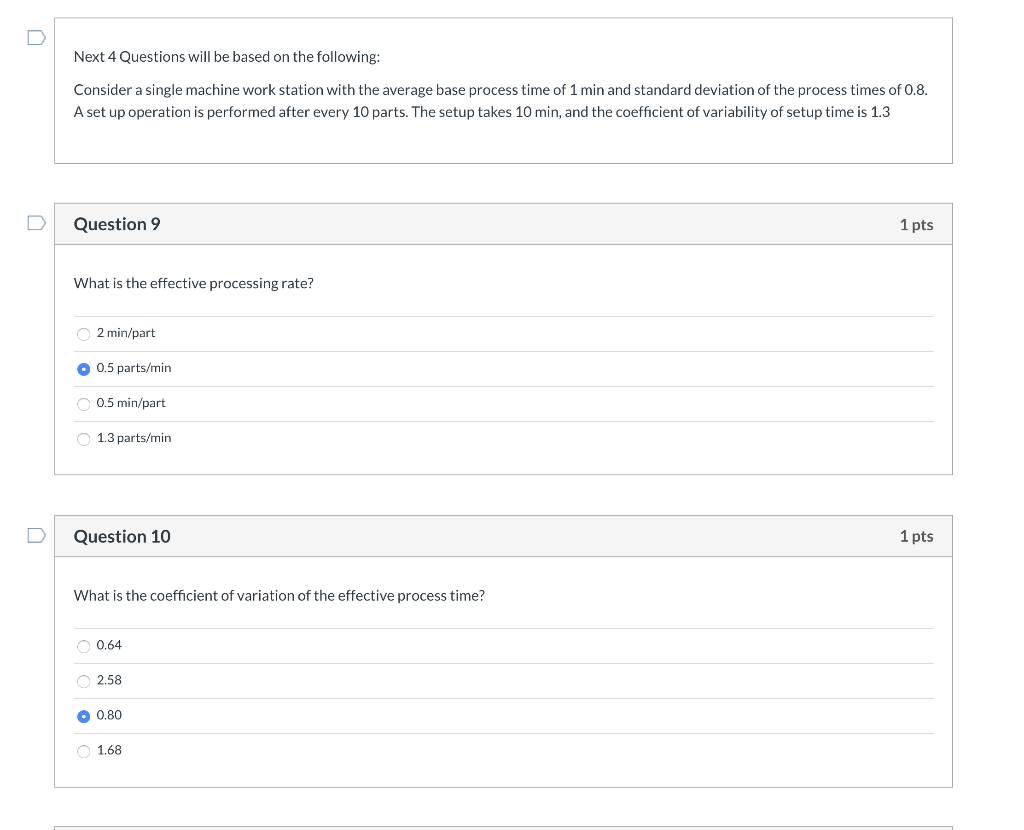
Task: Select the "2 min/part" answer option
Action: 84,333
